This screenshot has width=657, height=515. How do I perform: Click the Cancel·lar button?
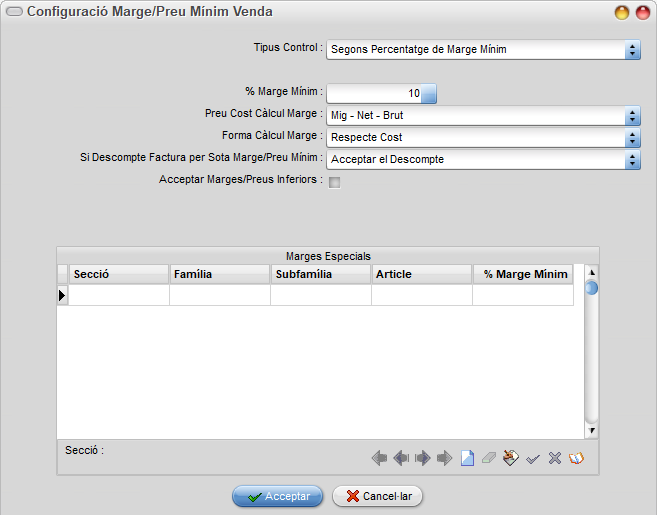coord(378,496)
